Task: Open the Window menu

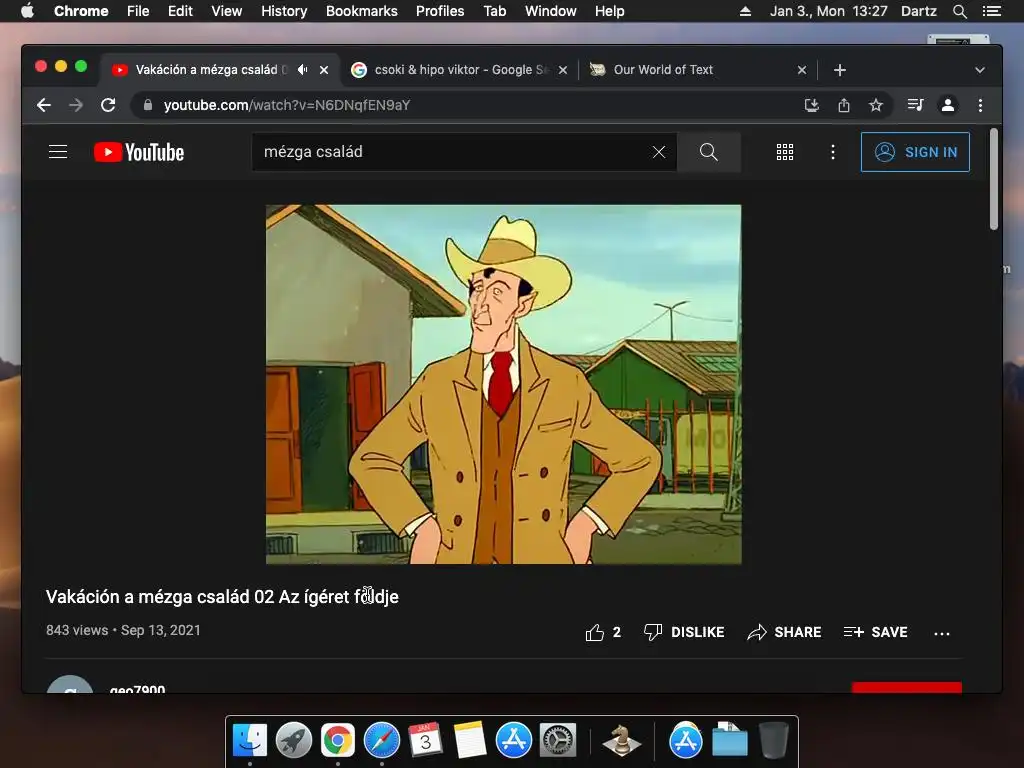Action: pyautogui.click(x=551, y=11)
